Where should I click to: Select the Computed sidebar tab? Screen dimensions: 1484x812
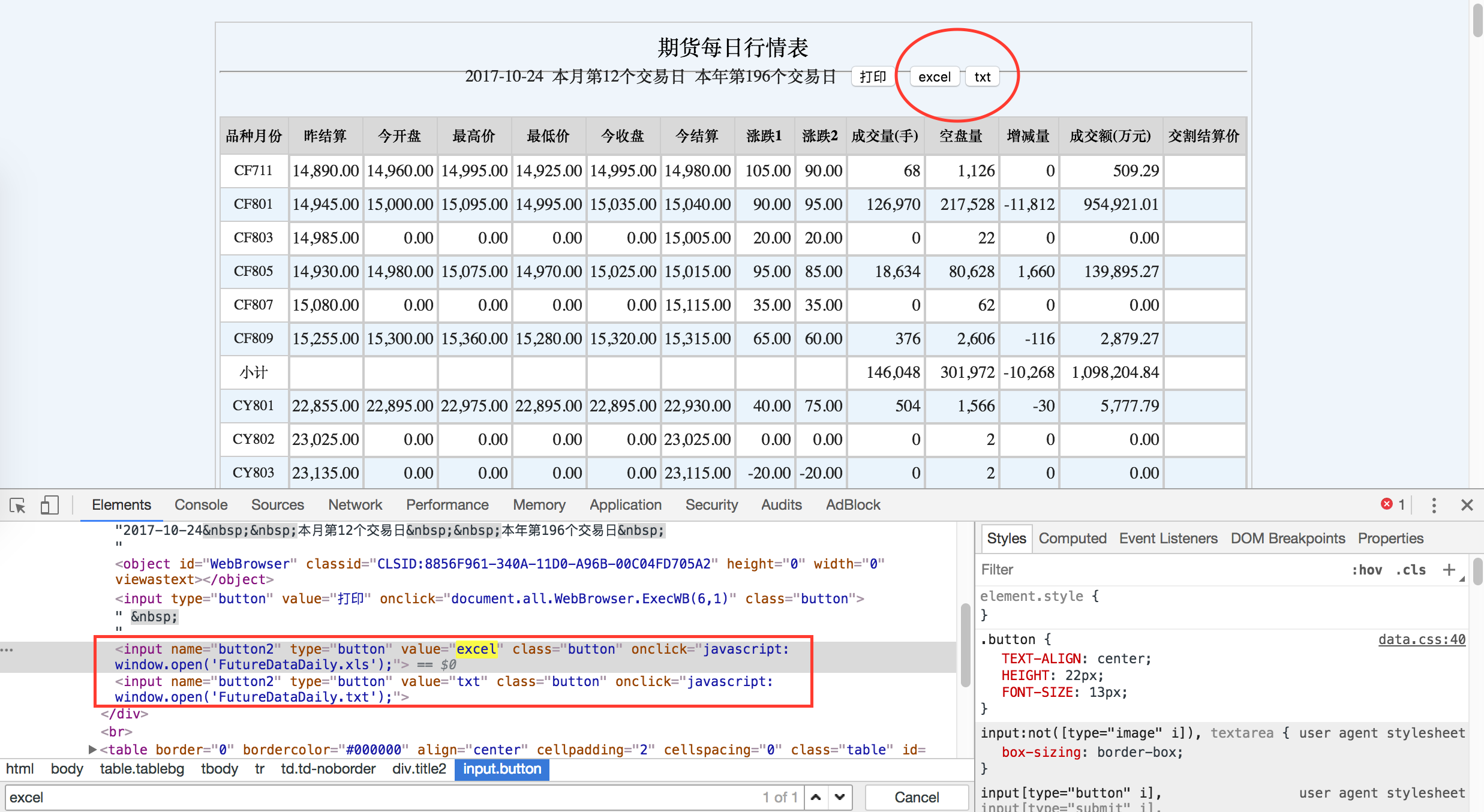pyautogui.click(x=1073, y=539)
